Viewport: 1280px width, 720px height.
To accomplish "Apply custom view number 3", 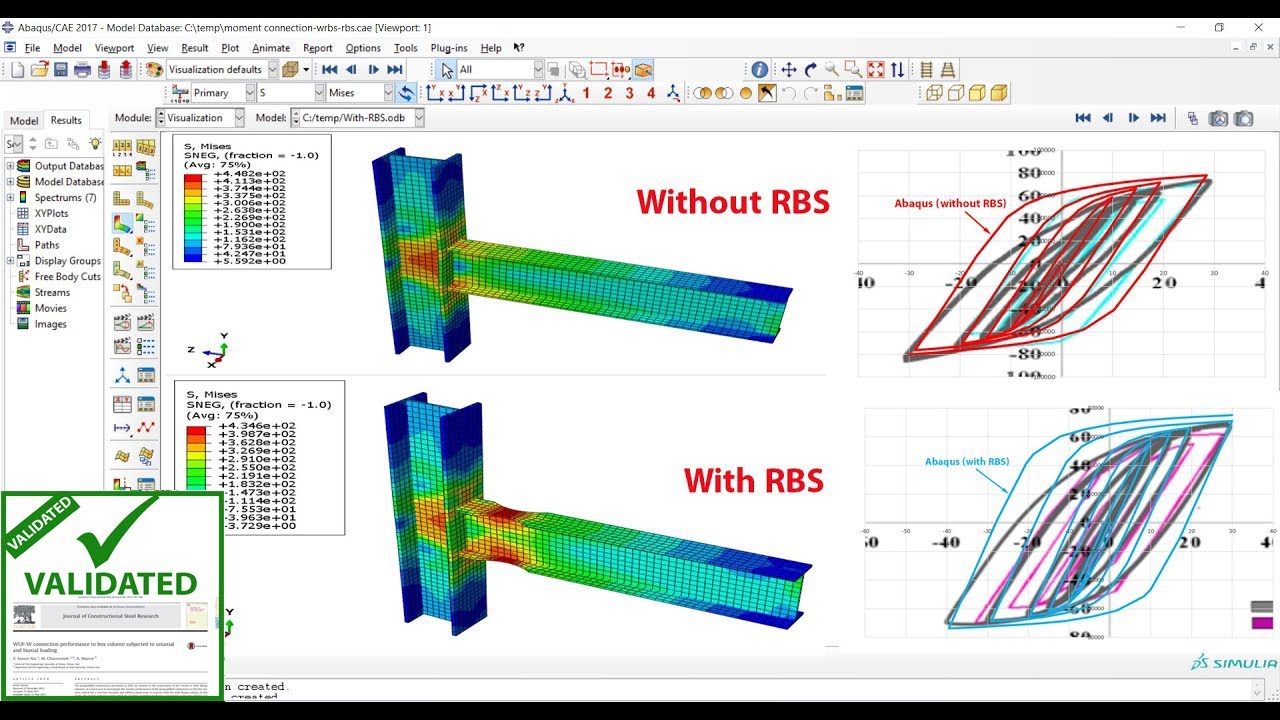I will click(629, 93).
